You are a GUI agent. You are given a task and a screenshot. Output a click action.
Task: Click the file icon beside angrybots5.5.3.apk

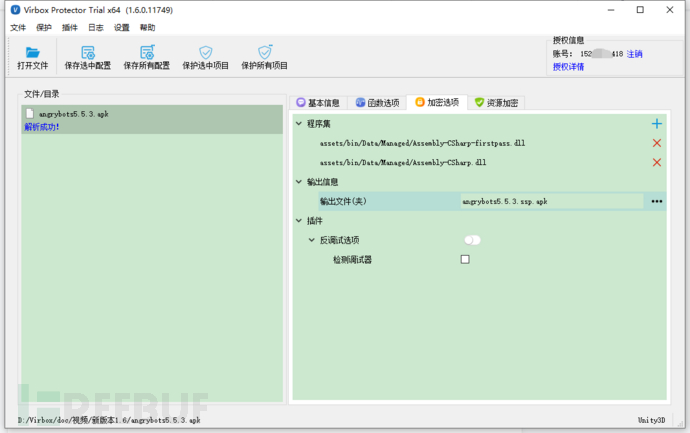click(30, 114)
